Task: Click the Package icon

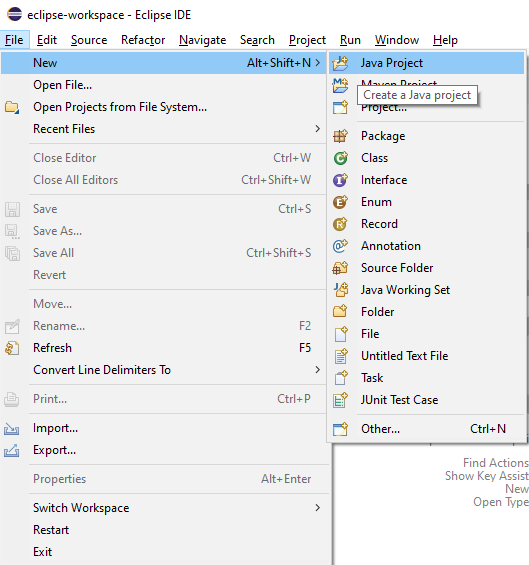Action: coord(340,136)
